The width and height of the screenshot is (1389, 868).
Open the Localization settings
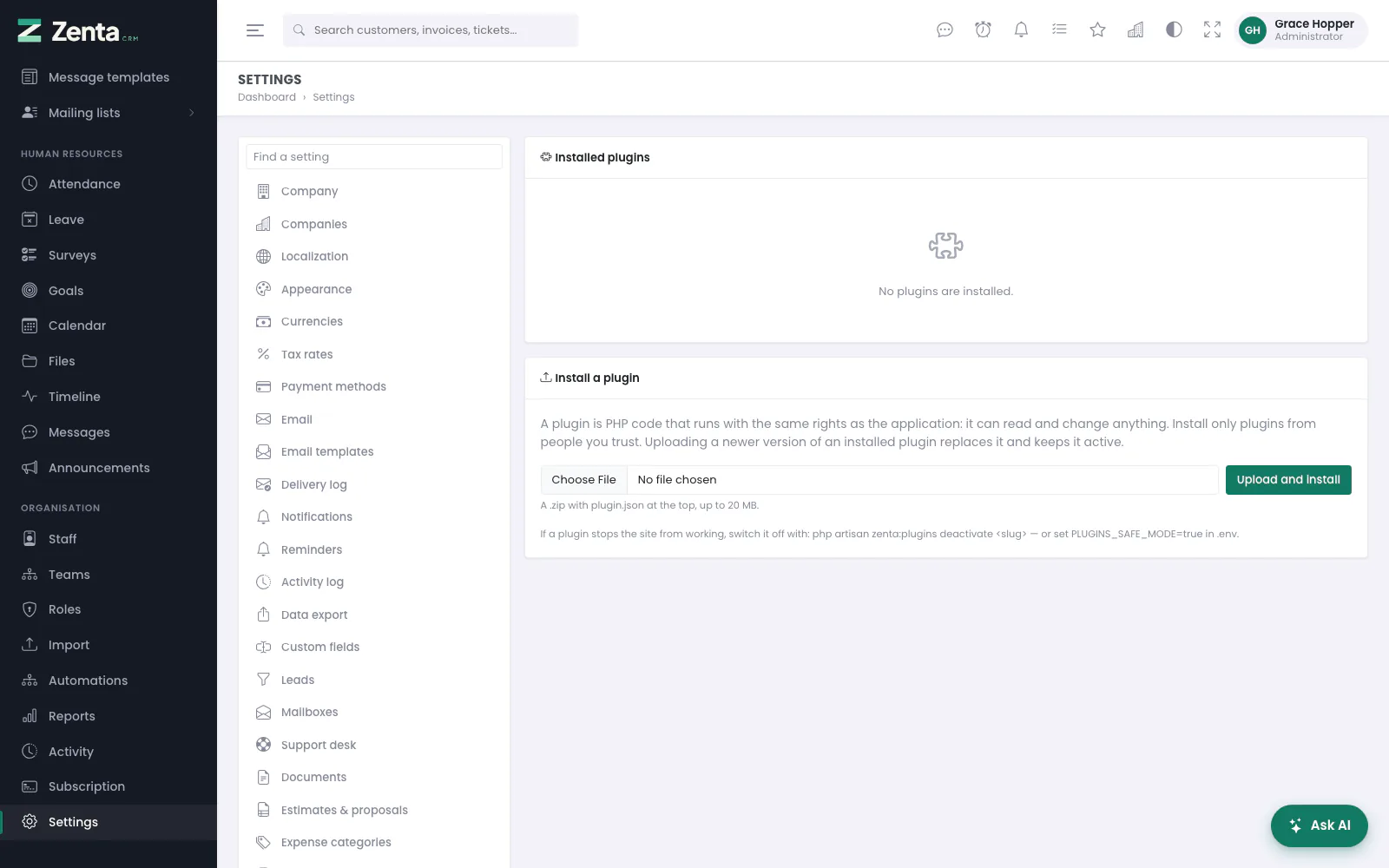coord(374,257)
